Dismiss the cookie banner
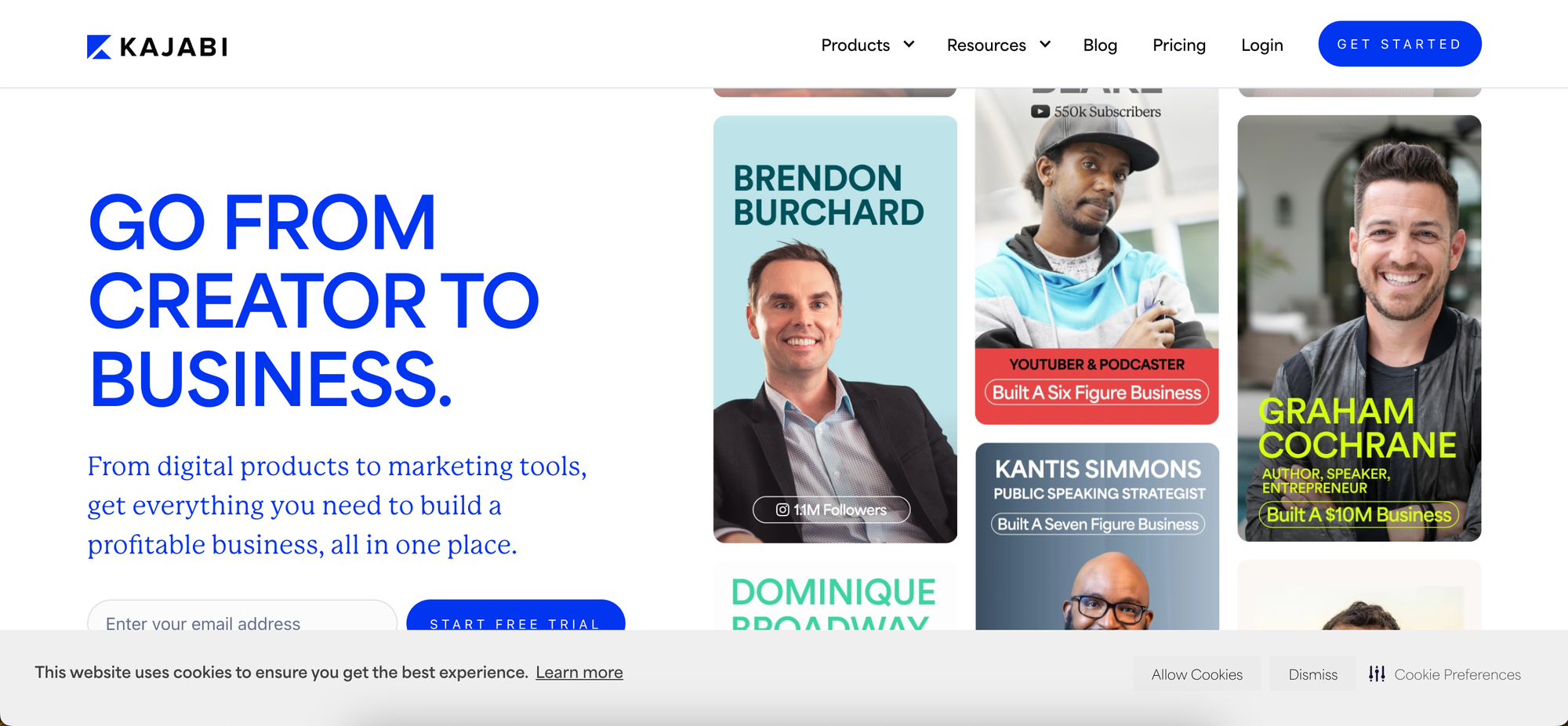 1313,674
